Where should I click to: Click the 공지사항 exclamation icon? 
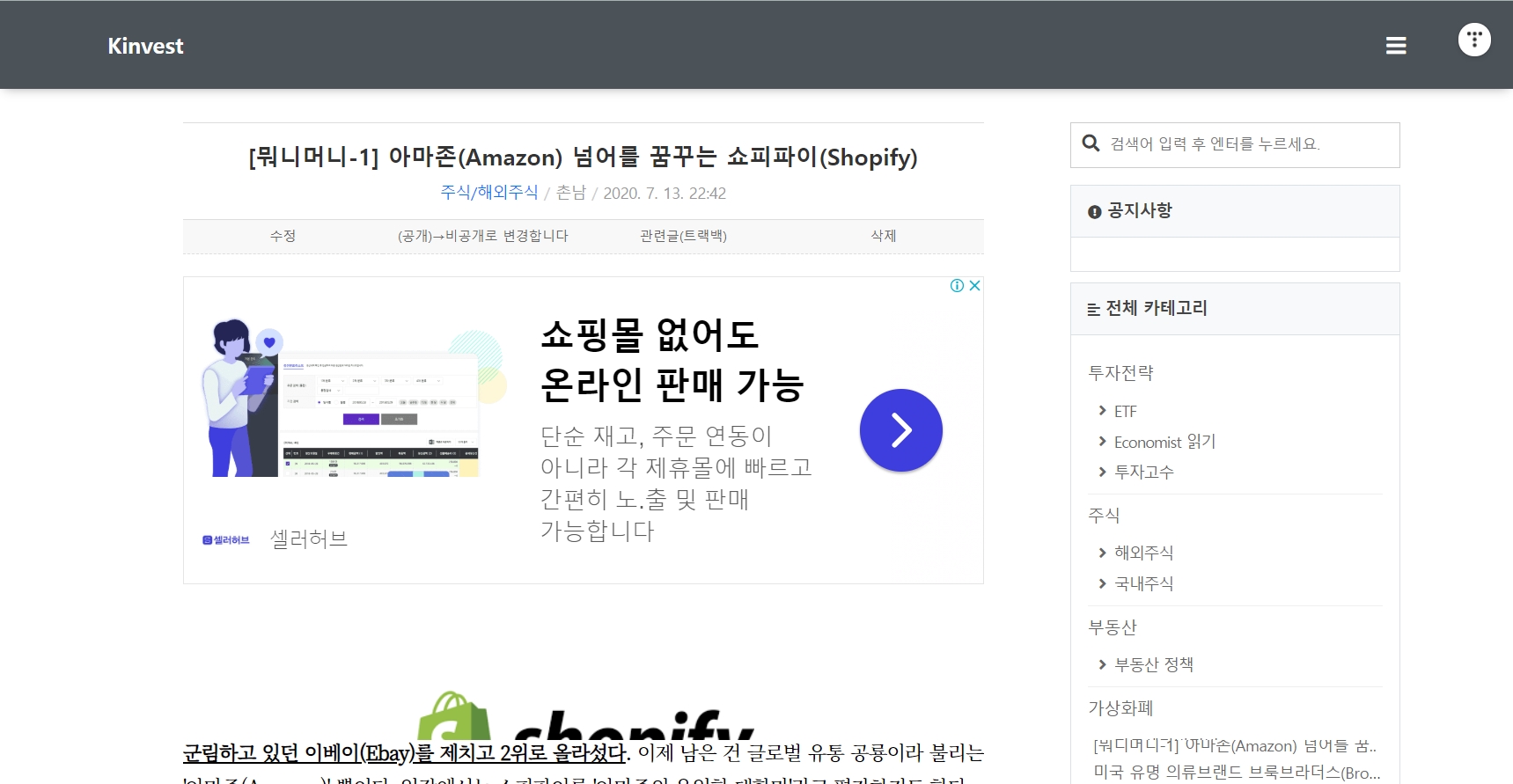(1094, 212)
